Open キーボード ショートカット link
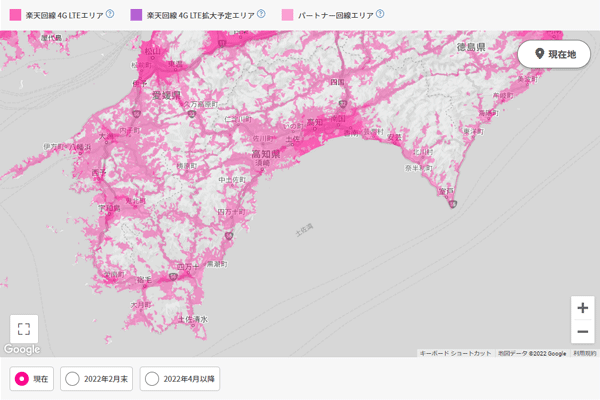 [455, 353]
